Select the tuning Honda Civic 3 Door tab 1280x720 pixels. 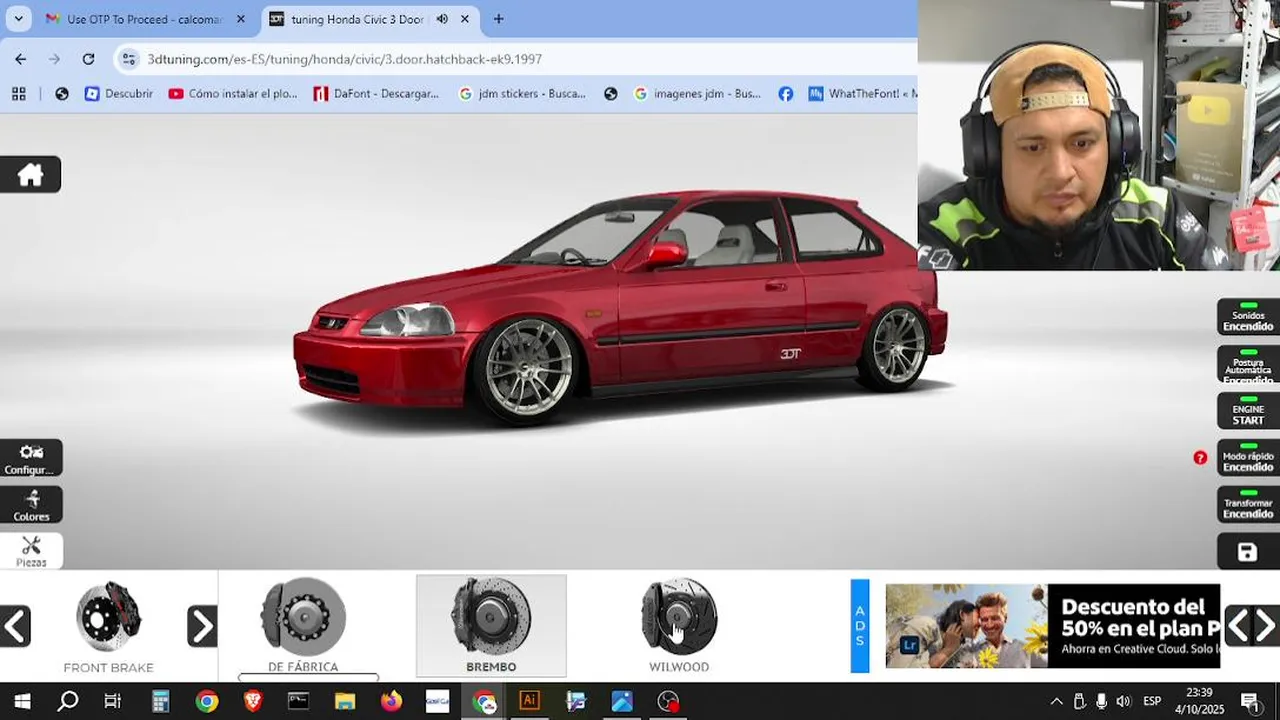tap(357, 19)
